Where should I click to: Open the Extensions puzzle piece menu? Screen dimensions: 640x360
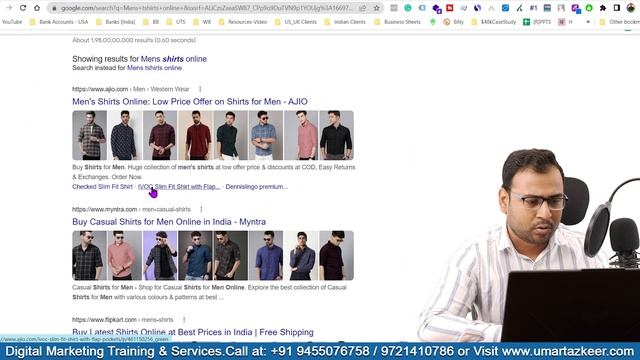click(603, 8)
